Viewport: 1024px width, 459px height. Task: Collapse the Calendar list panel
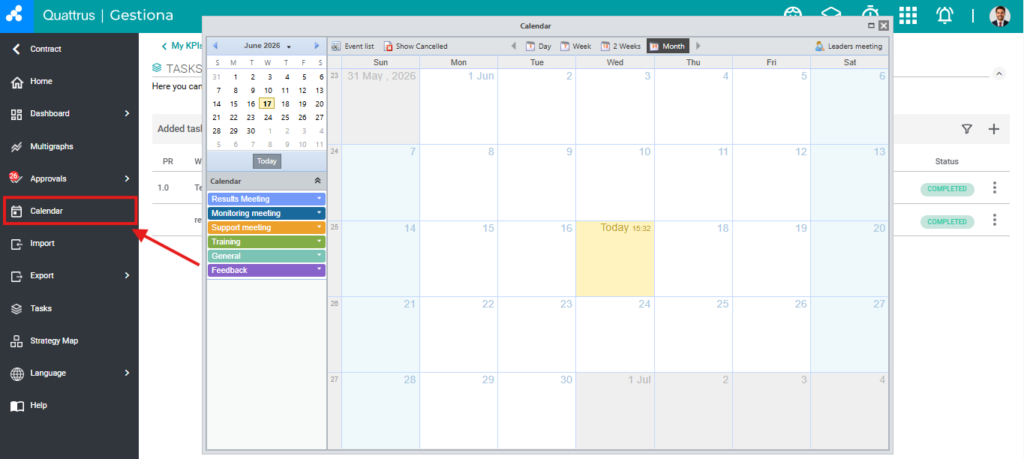[x=318, y=181]
